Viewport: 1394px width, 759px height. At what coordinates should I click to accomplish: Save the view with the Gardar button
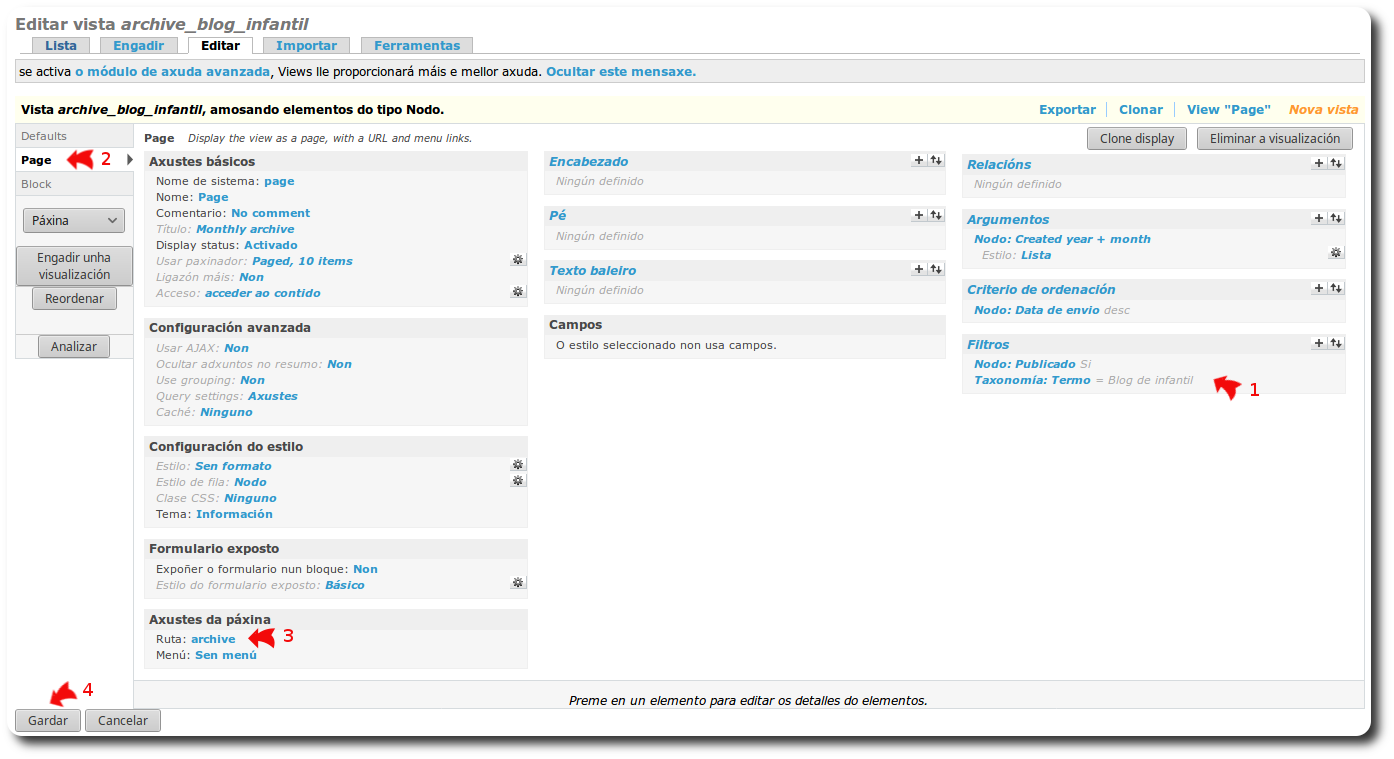click(x=47, y=720)
